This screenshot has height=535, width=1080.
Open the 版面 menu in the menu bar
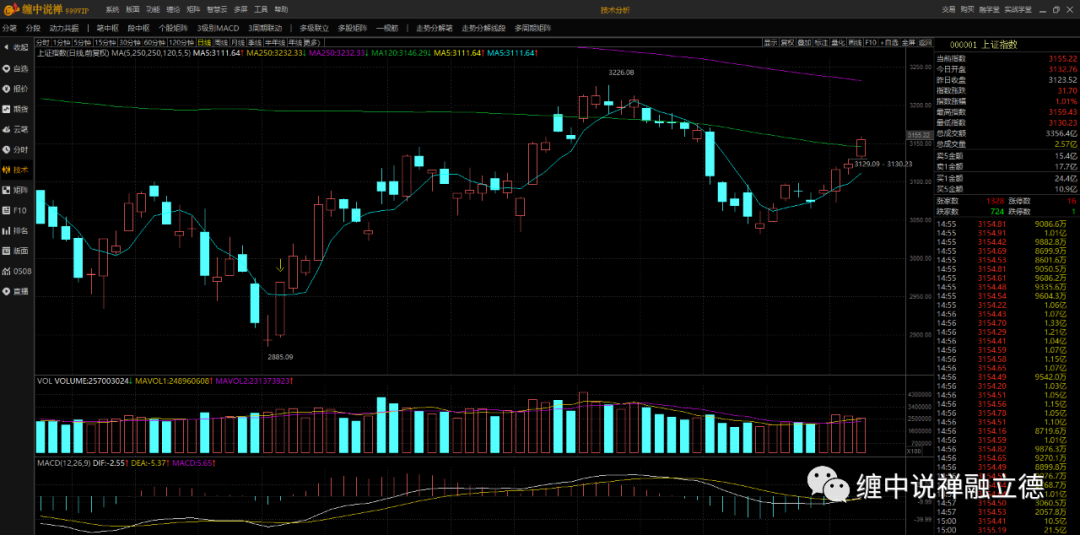pyautogui.click(x=133, y=10)
